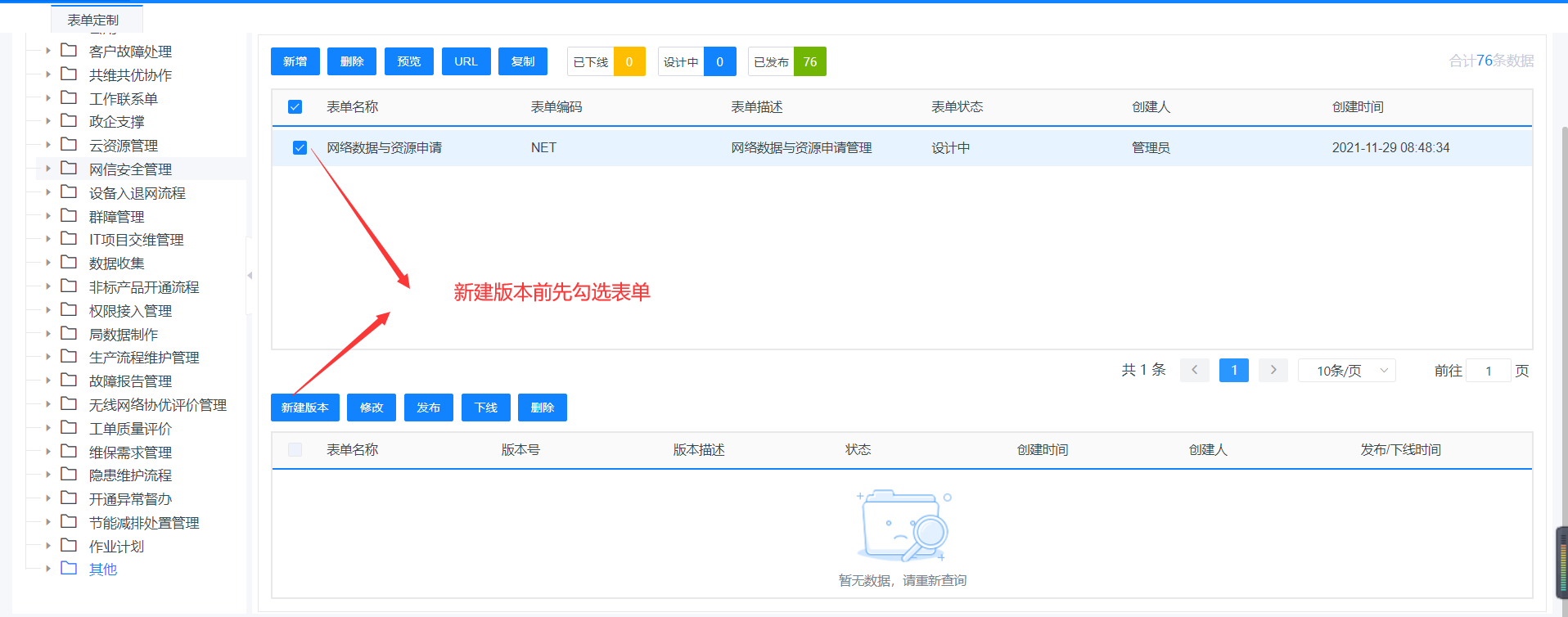Filter by 设计中 status count
The height and width of the screenshot is (617, 1568).
[x=696, y=61]
